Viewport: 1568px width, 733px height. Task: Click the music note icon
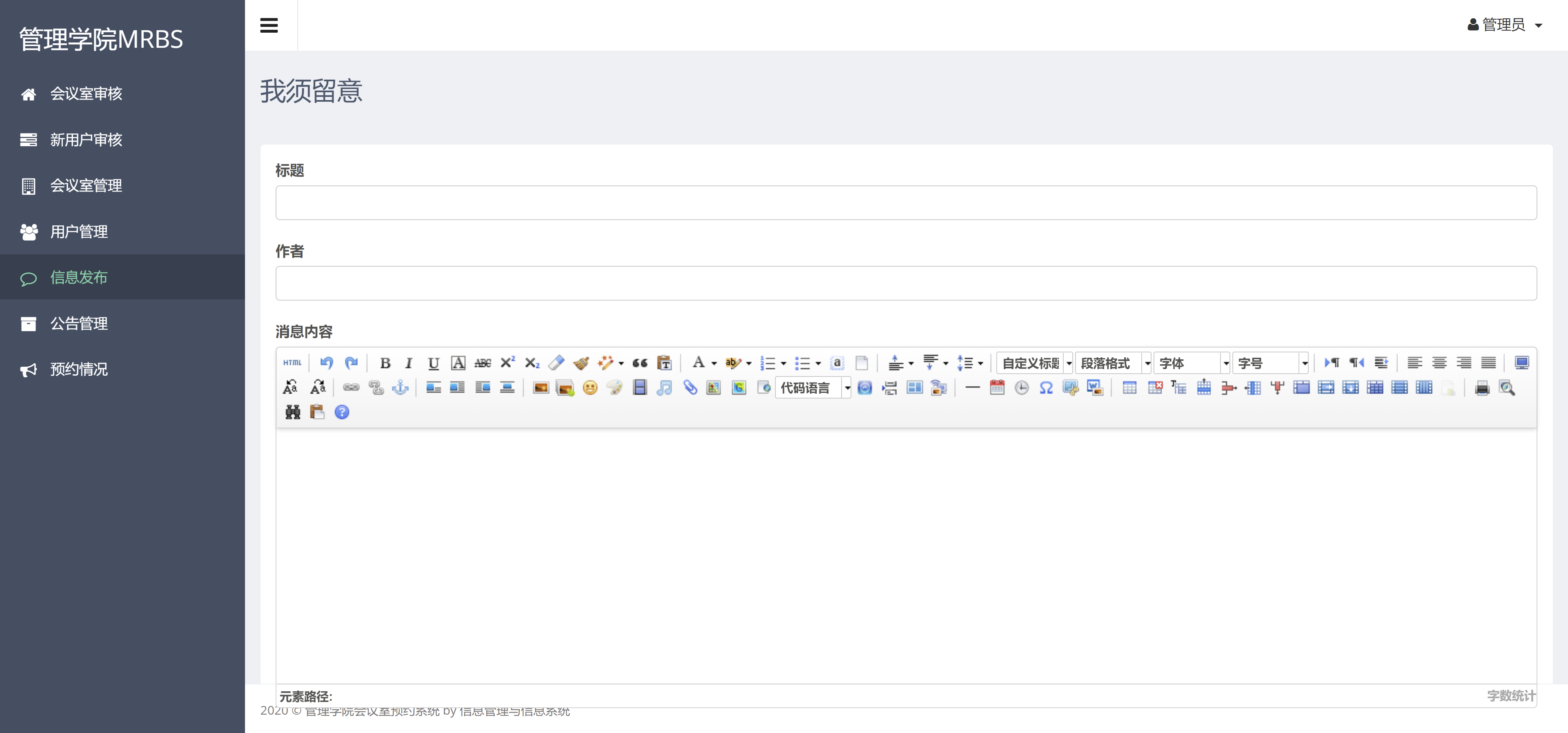[664, 388]
